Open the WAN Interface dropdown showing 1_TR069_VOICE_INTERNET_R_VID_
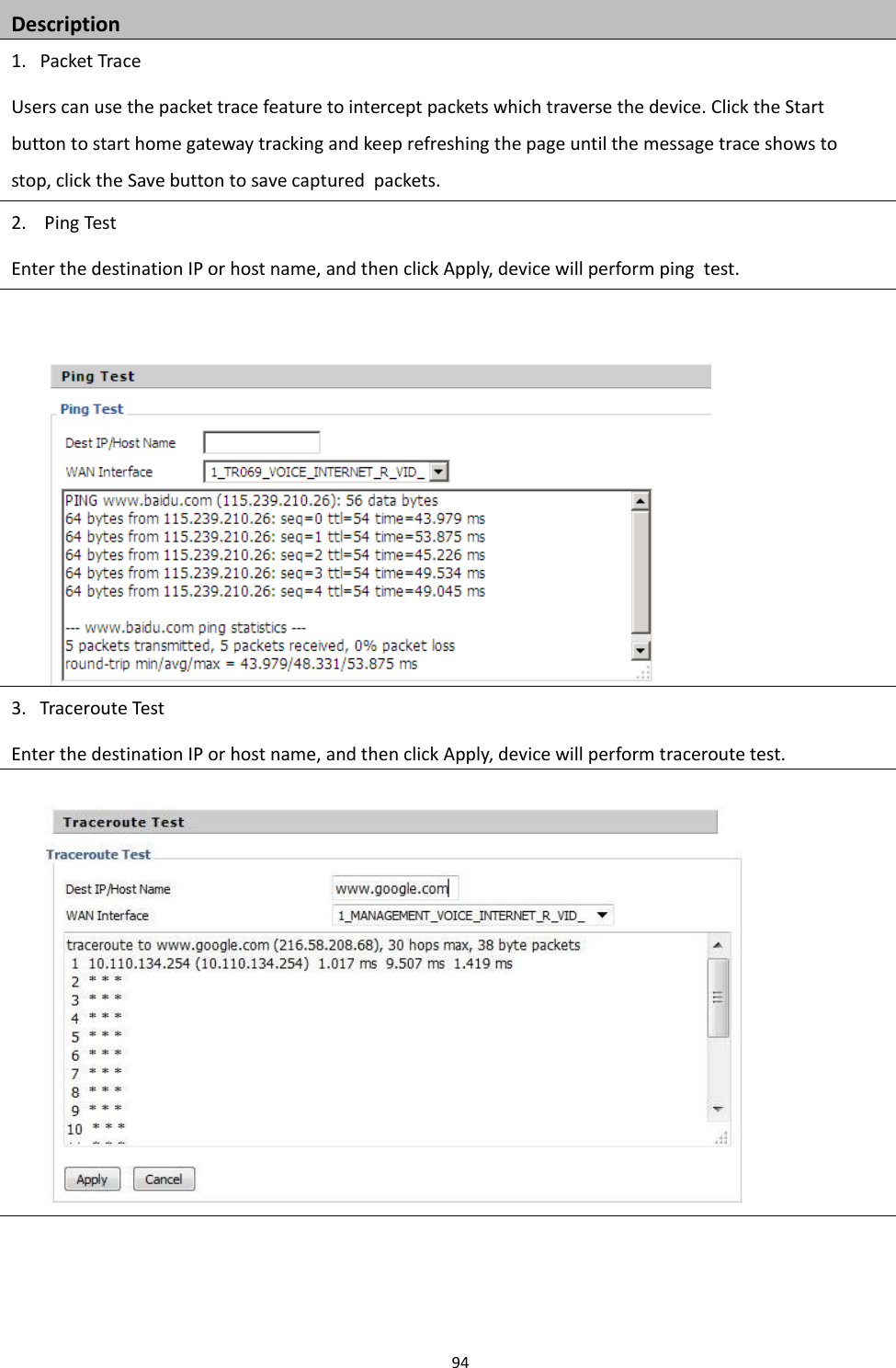This screenshot has height=1368, width=896. (439, 470)
